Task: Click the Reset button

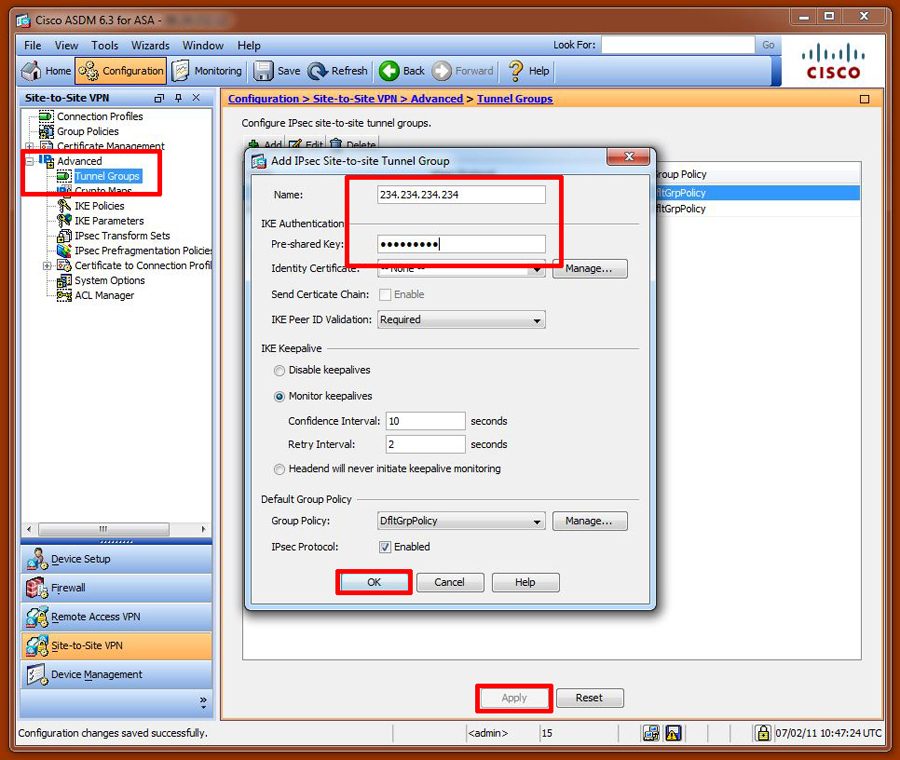Action: [x=589, y=698]
